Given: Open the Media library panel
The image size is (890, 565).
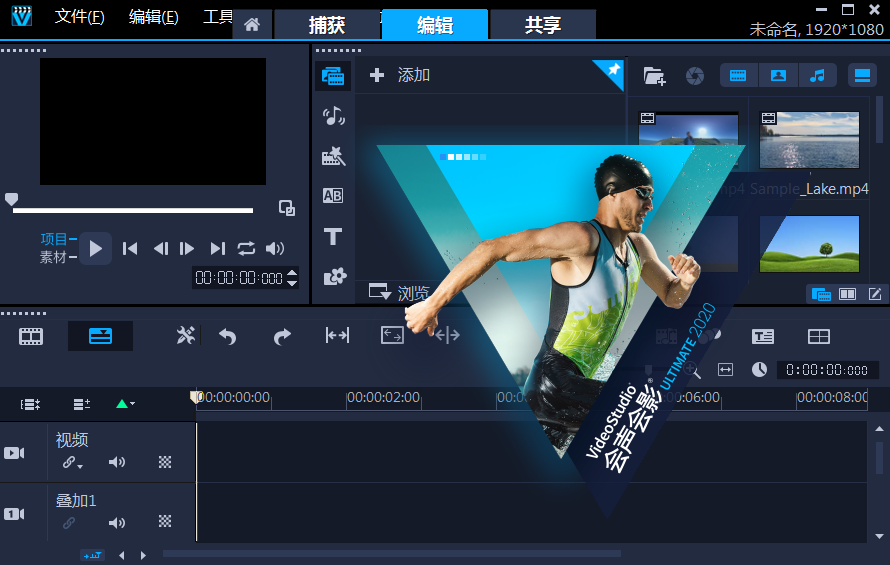Looking at the screenshot, I should 333,76.
